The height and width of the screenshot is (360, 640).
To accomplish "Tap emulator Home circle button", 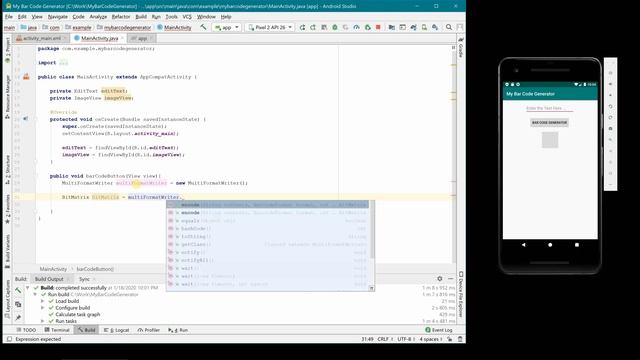I will tap(550, 245).
